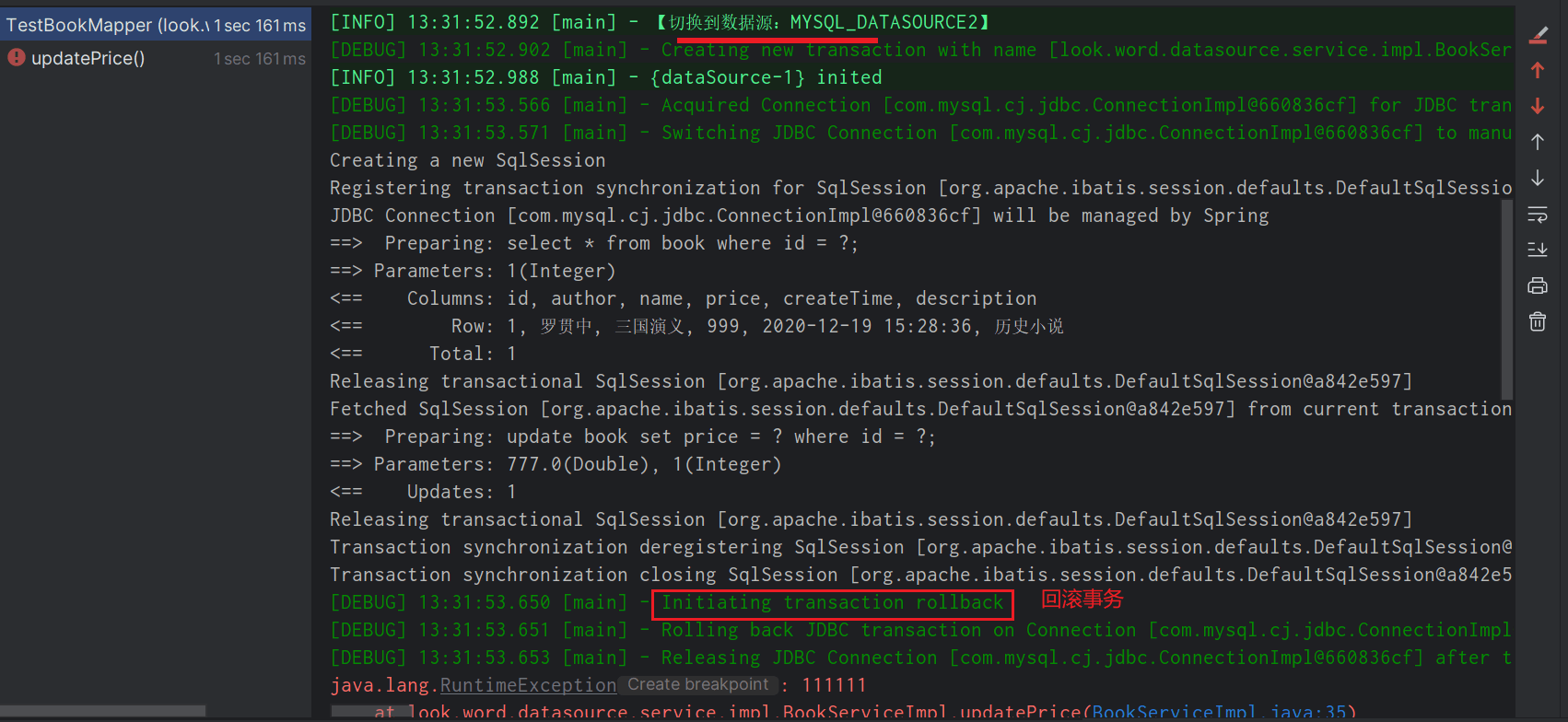Clear console with the trash icon
The image size is (1568, 722).
1538,321
